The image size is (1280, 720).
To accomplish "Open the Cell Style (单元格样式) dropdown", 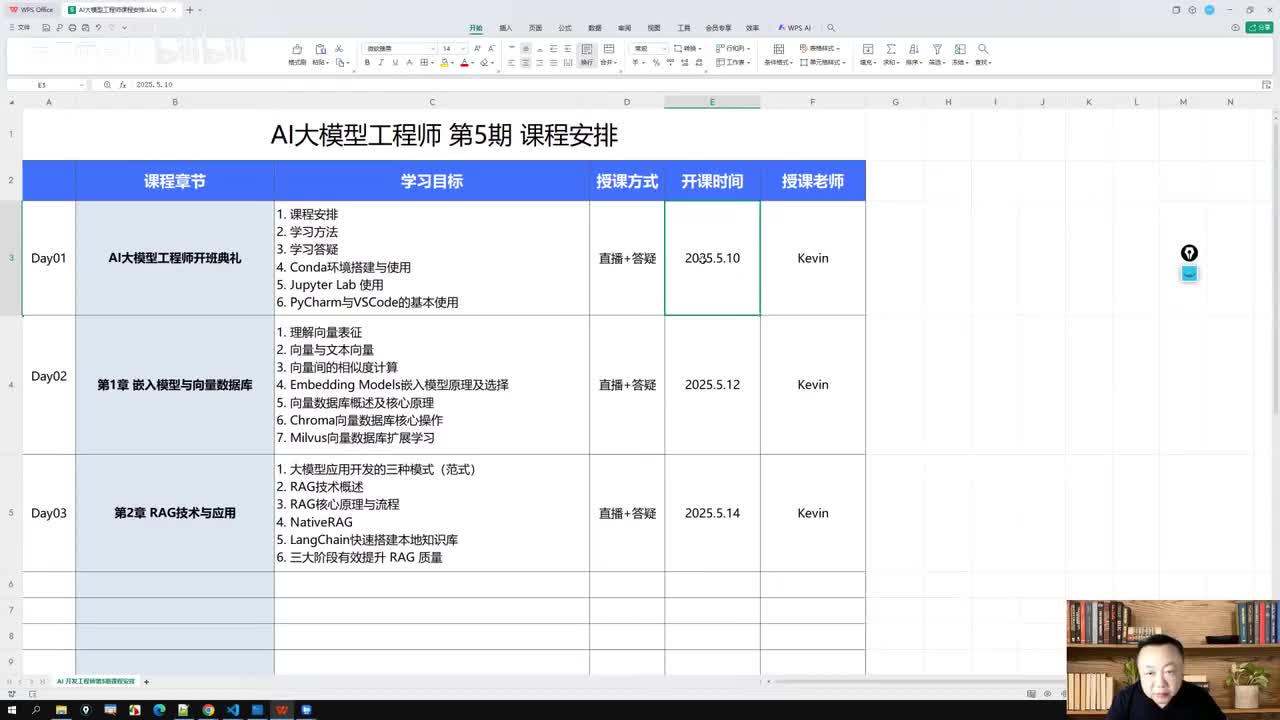I will point(823,62).
